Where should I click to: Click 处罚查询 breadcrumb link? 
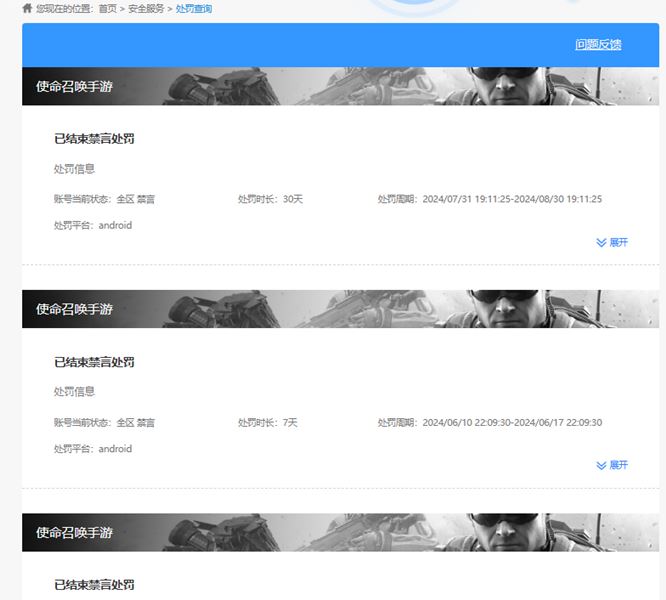[x=194, y=8]
